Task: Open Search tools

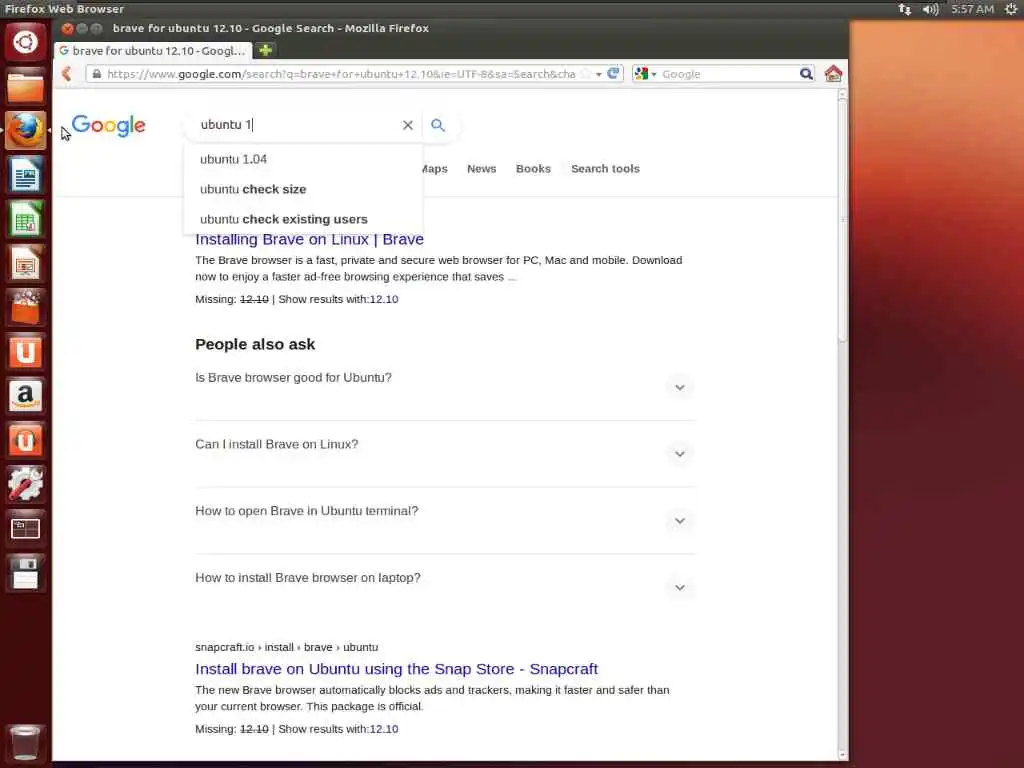Action: tap(605, 168)
